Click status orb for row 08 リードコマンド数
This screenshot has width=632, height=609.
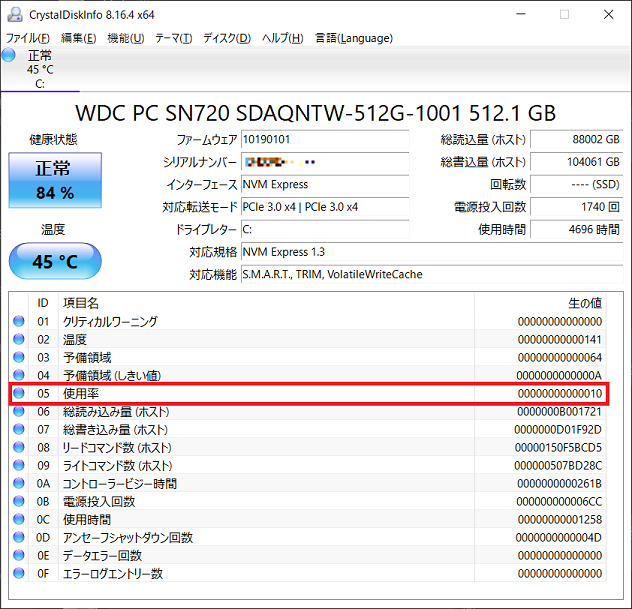19,447
